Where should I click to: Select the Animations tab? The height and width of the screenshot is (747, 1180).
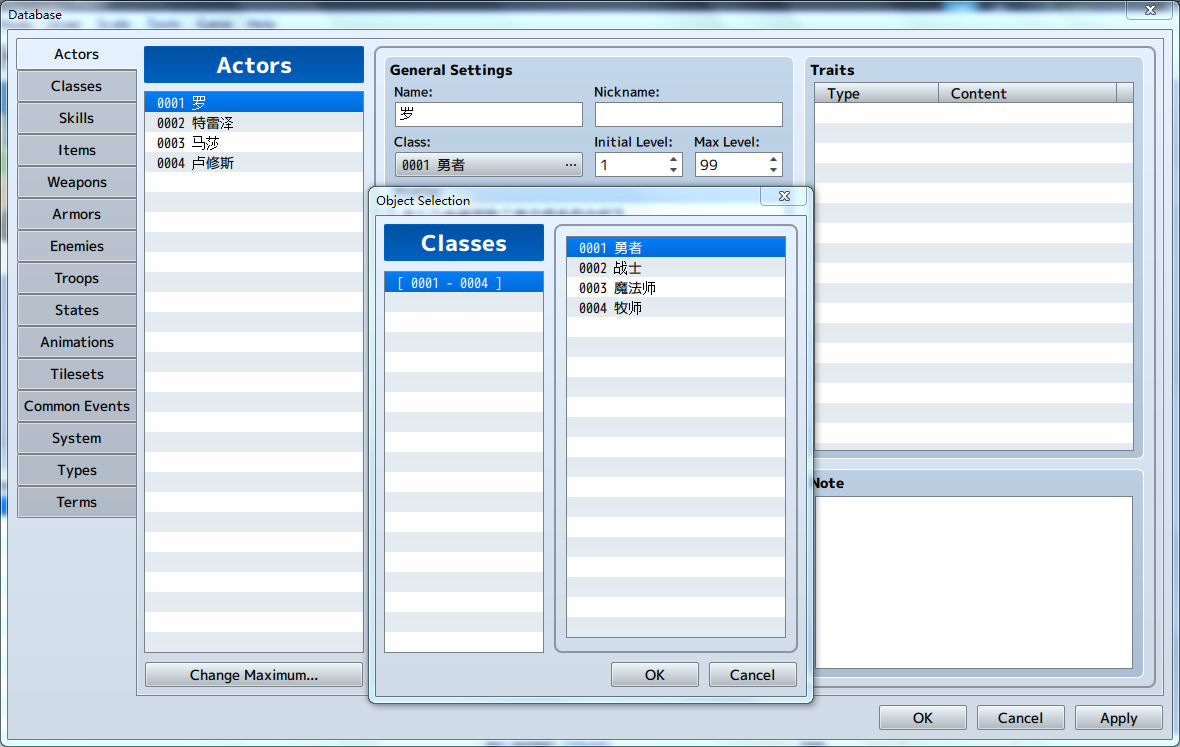pyautogui.click(x=77, y=342)
